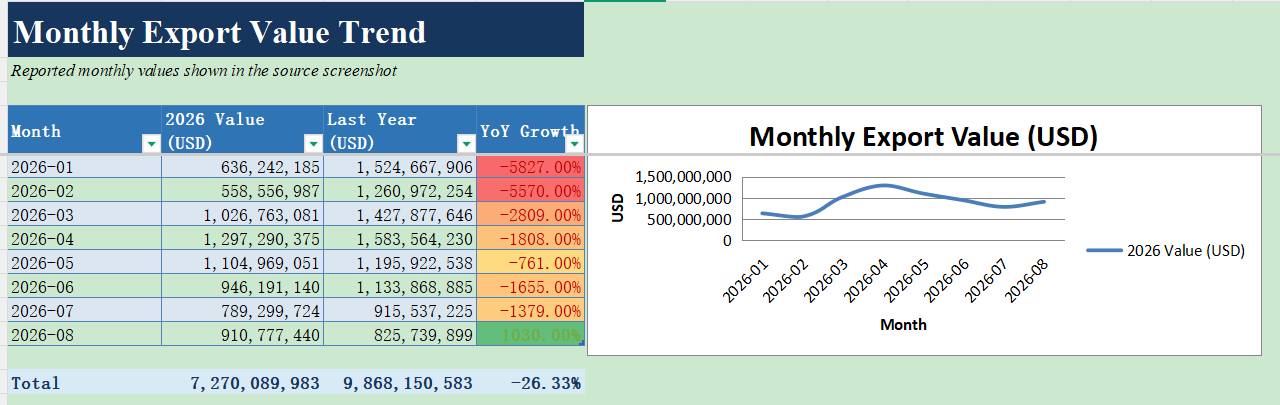Select last year value 1,524,667,906
The height and width of the screenshot is (405, 1280).
(400, 167)
